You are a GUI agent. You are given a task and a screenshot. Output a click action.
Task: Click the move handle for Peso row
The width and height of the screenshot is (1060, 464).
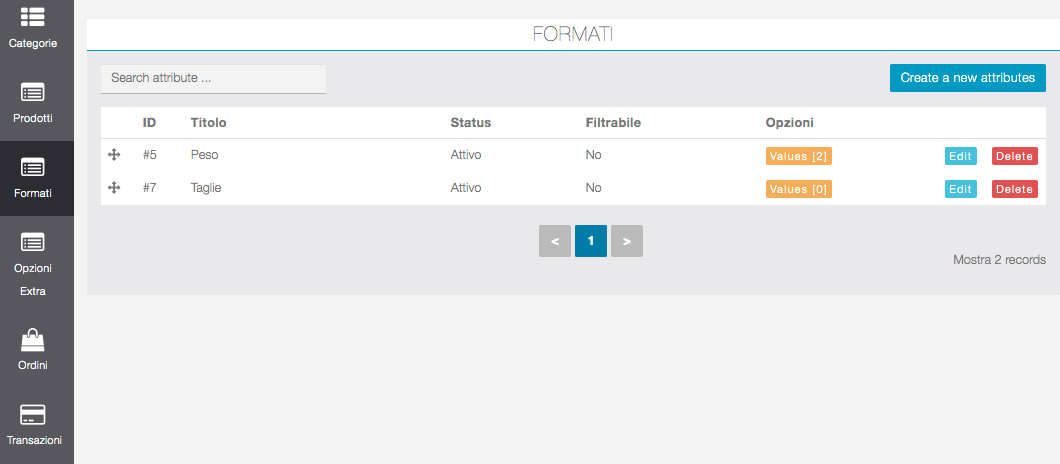pos(114,155)
